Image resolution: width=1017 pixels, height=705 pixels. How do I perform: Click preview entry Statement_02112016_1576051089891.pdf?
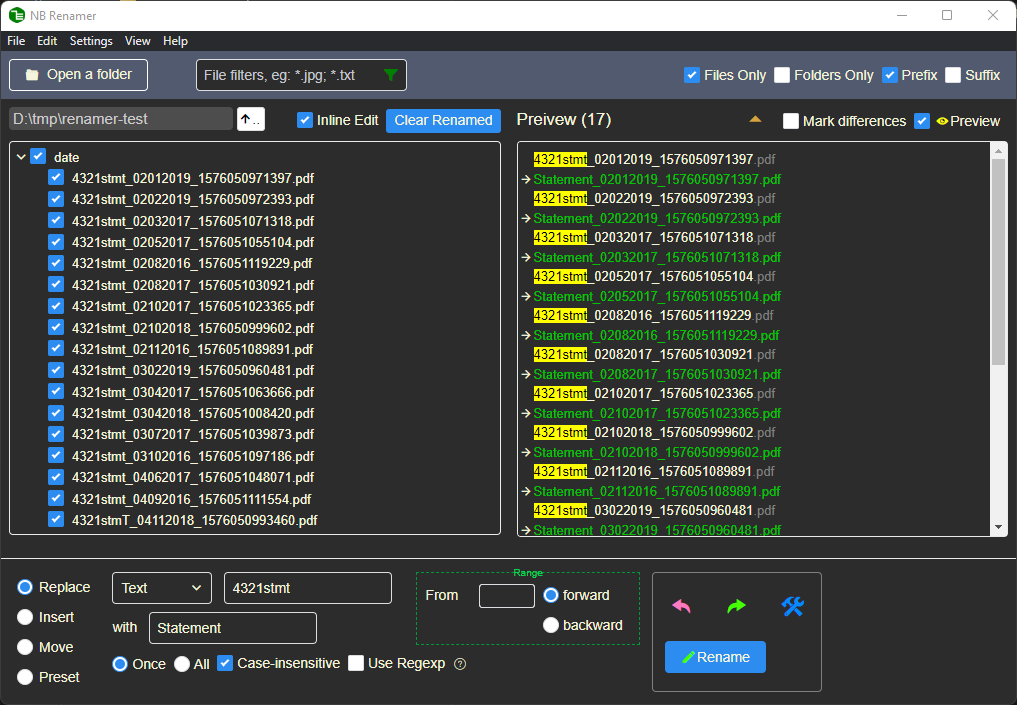[x=656, y=491]
